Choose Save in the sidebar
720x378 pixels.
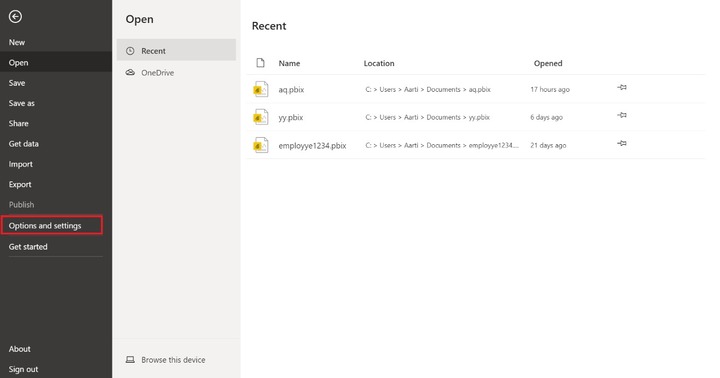[17, 83]
